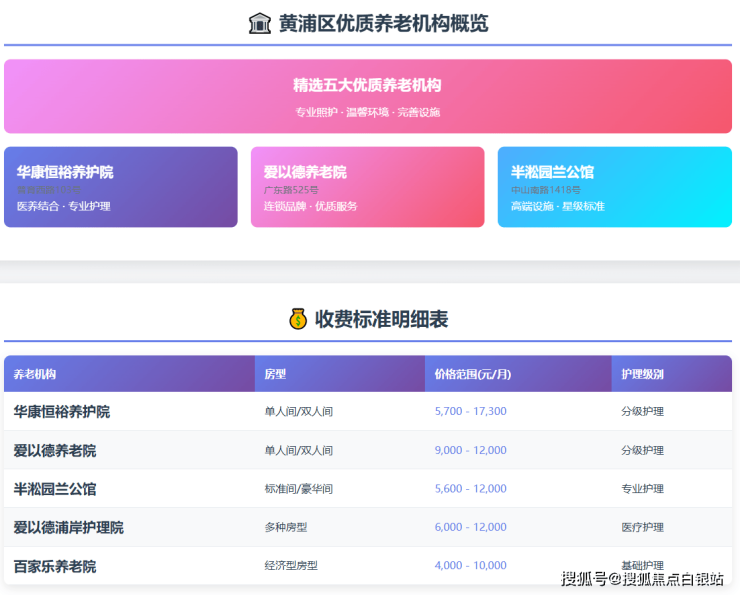
Task: Click the 中山南路1418号 address text
Action: (545, 189)
